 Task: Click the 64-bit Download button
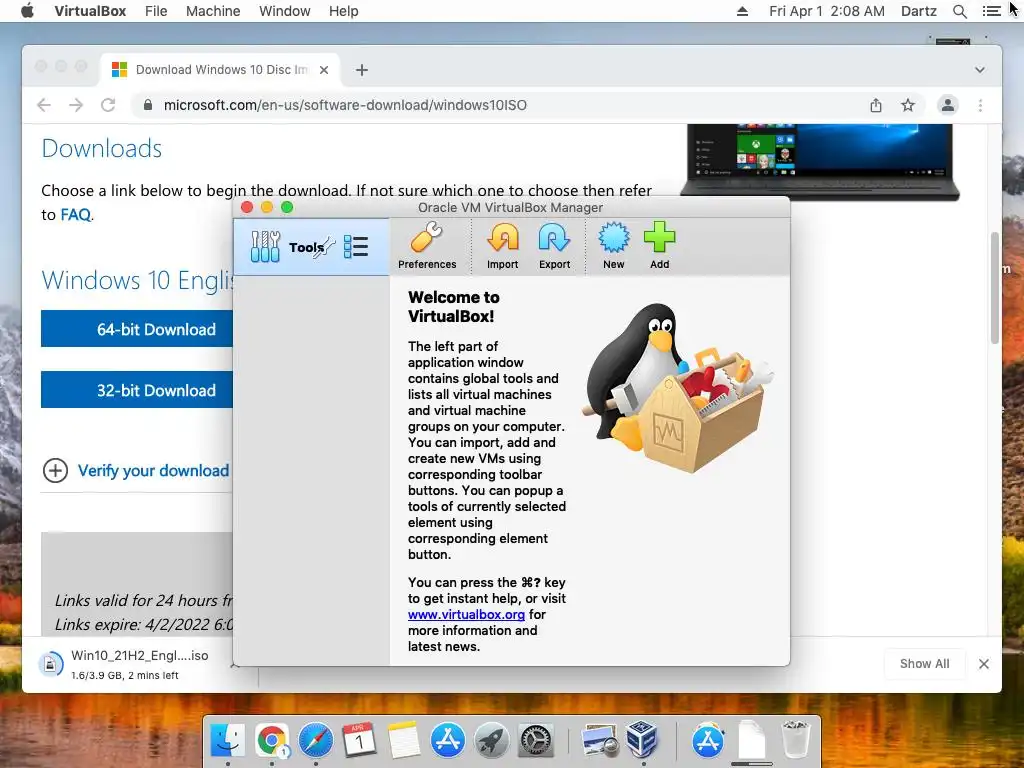(137, 329)
